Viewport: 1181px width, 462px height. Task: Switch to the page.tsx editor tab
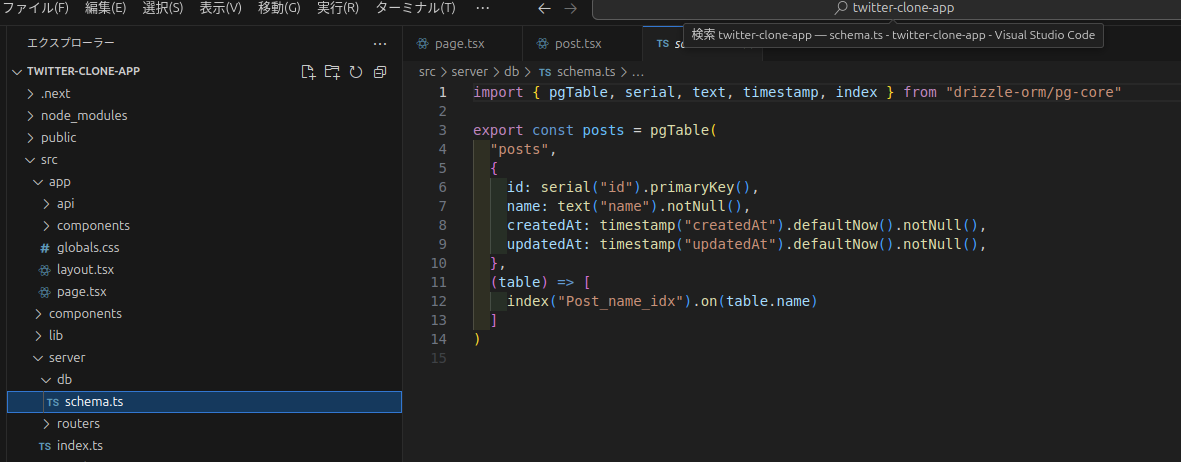tap(462, 44)
